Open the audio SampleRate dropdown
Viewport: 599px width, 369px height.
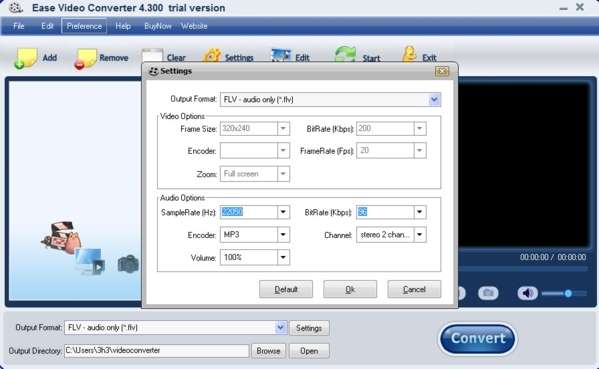tap(283, 212)
